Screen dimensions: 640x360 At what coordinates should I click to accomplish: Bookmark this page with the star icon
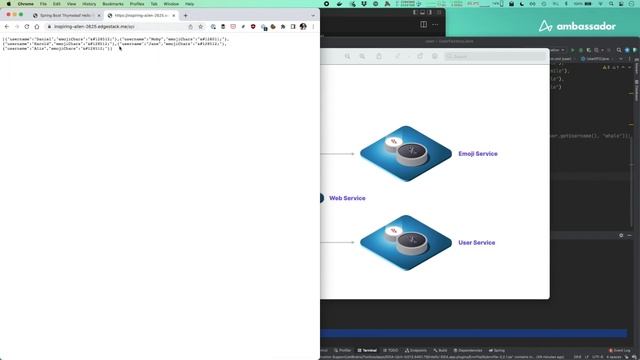(200, 27)
